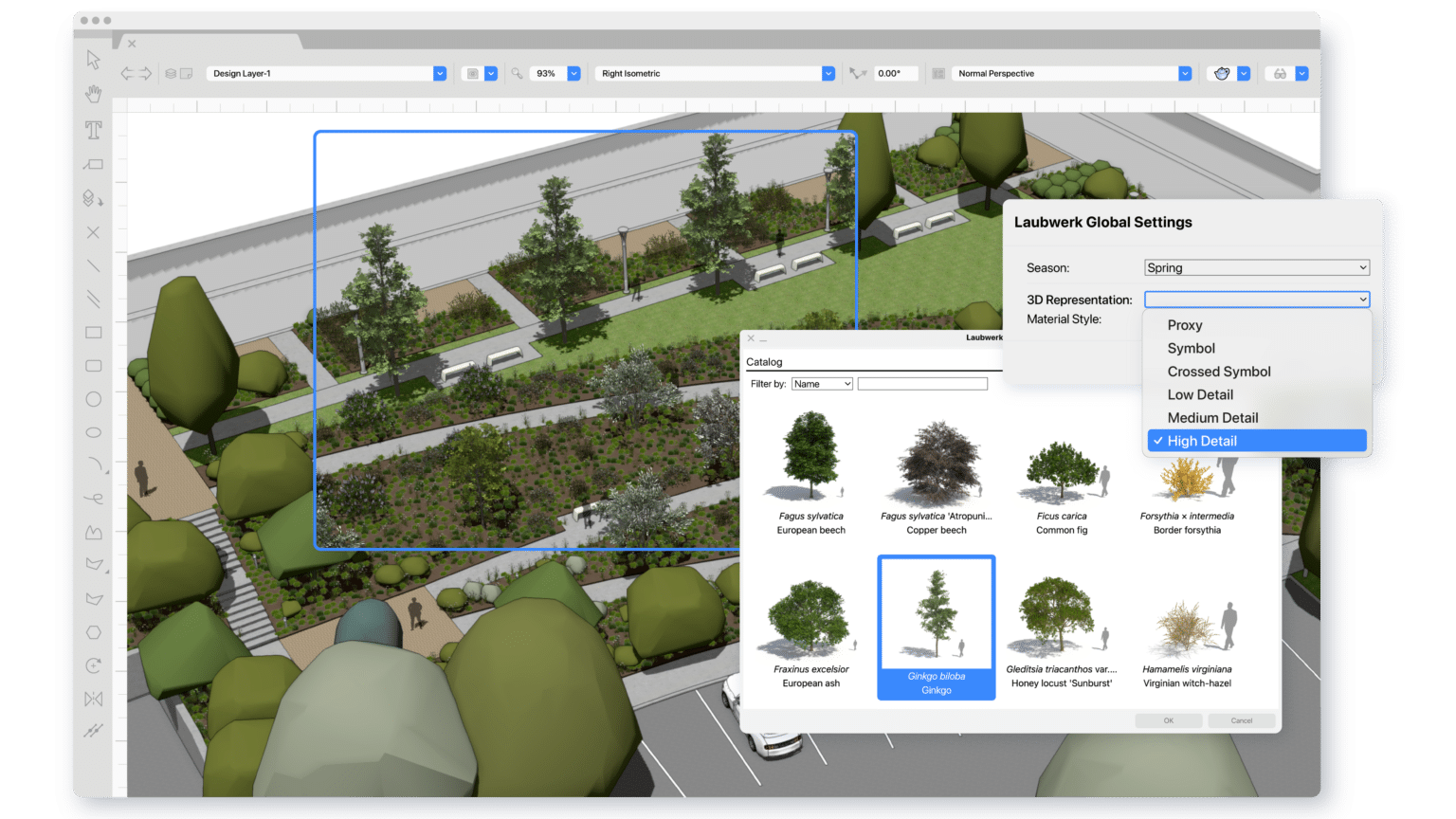Choose Low Detail from the list
Viewport: 1456px width, 819px height.
[1200, 395]
